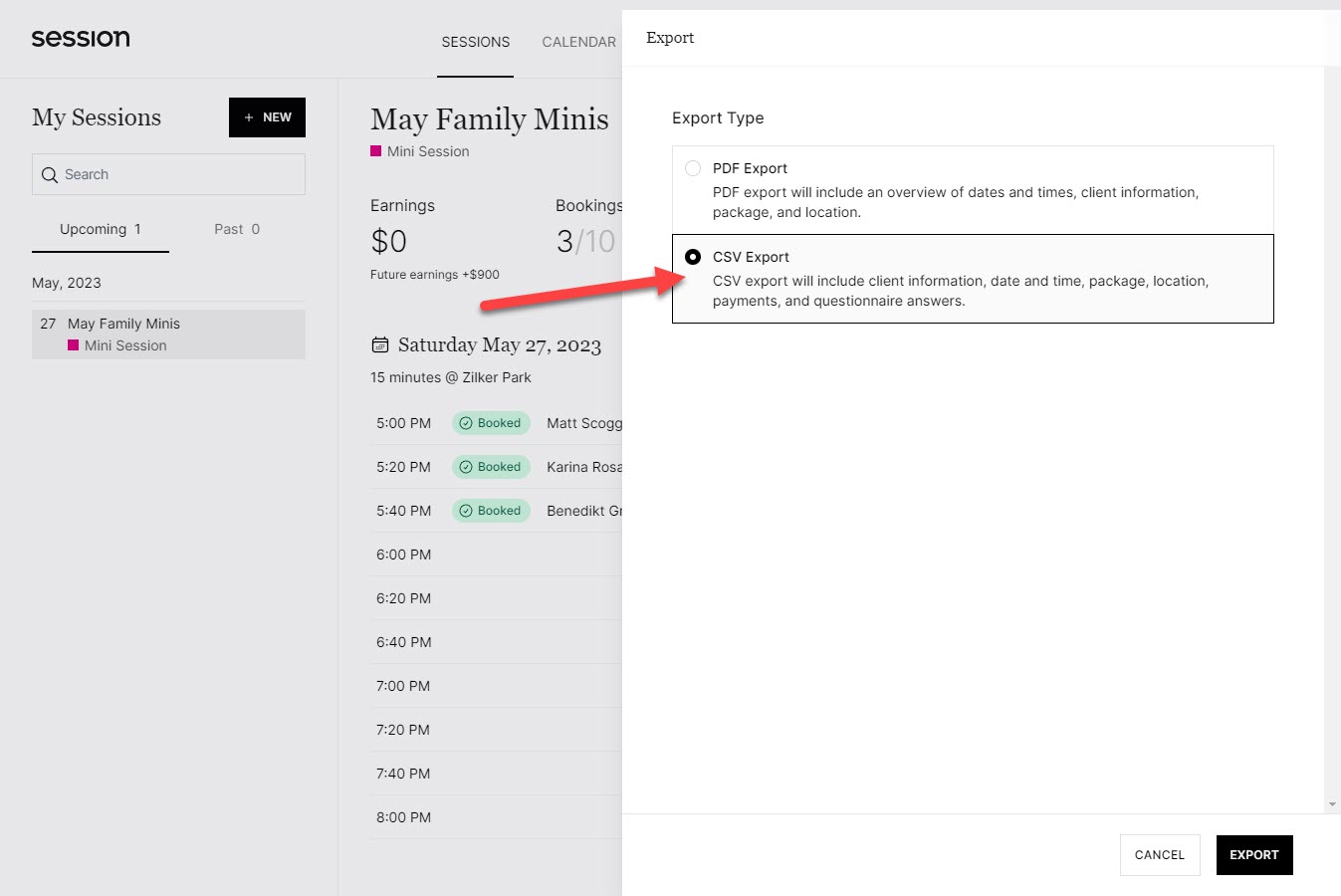Click the 15 minutes @ Zilker Park text

(451, 377)
